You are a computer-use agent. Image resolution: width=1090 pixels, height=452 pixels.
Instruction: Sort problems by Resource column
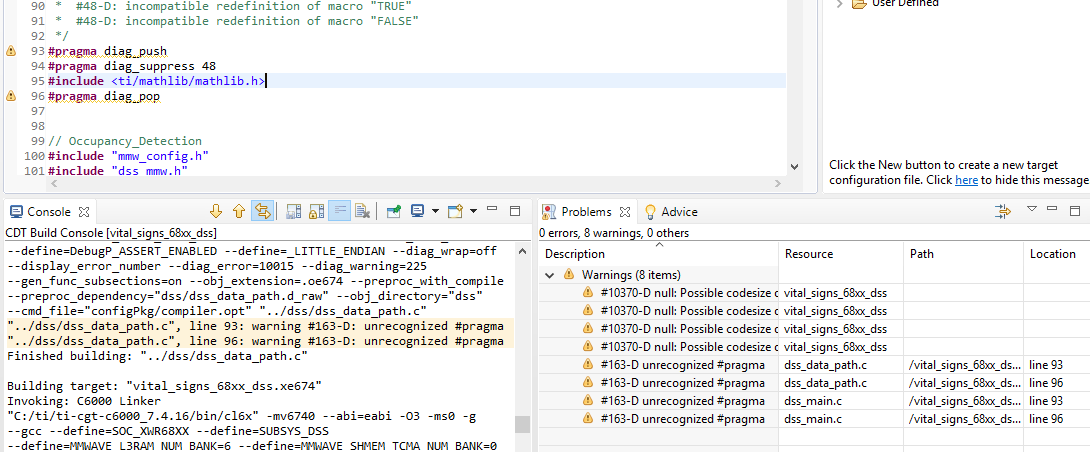842,254
